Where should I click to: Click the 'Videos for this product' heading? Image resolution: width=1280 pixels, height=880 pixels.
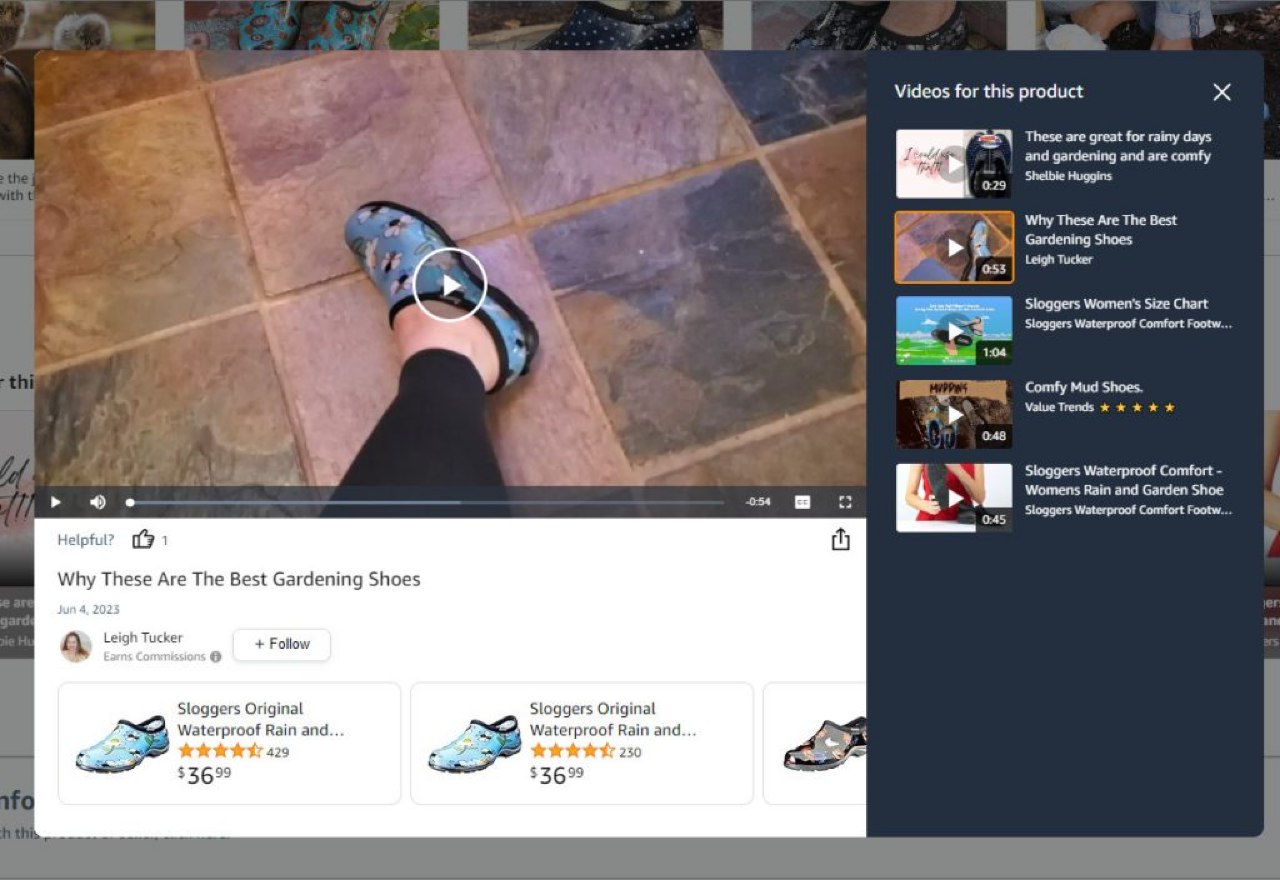[x=989, y=91]
